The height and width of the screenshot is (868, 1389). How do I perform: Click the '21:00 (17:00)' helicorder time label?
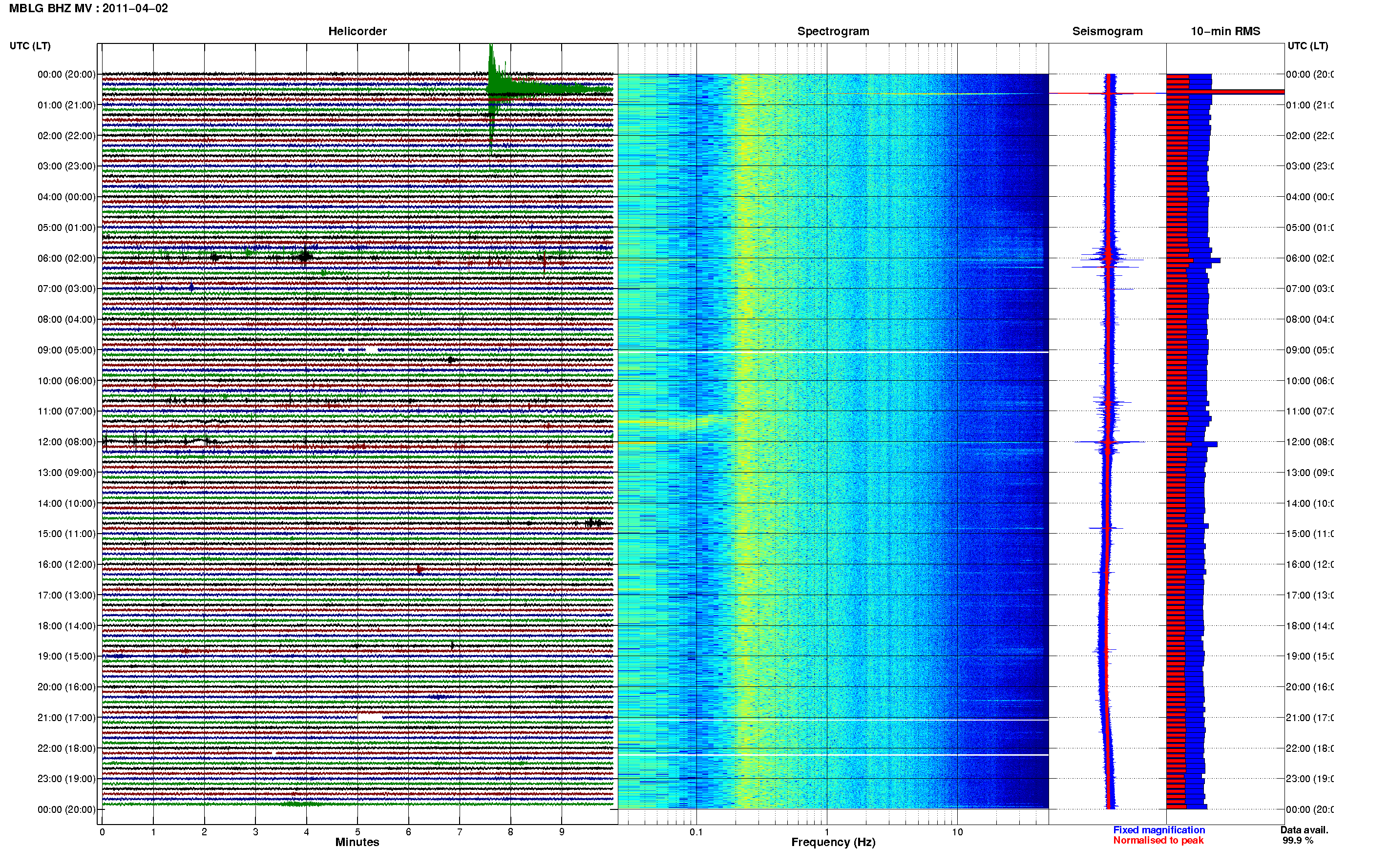point(66,718)
